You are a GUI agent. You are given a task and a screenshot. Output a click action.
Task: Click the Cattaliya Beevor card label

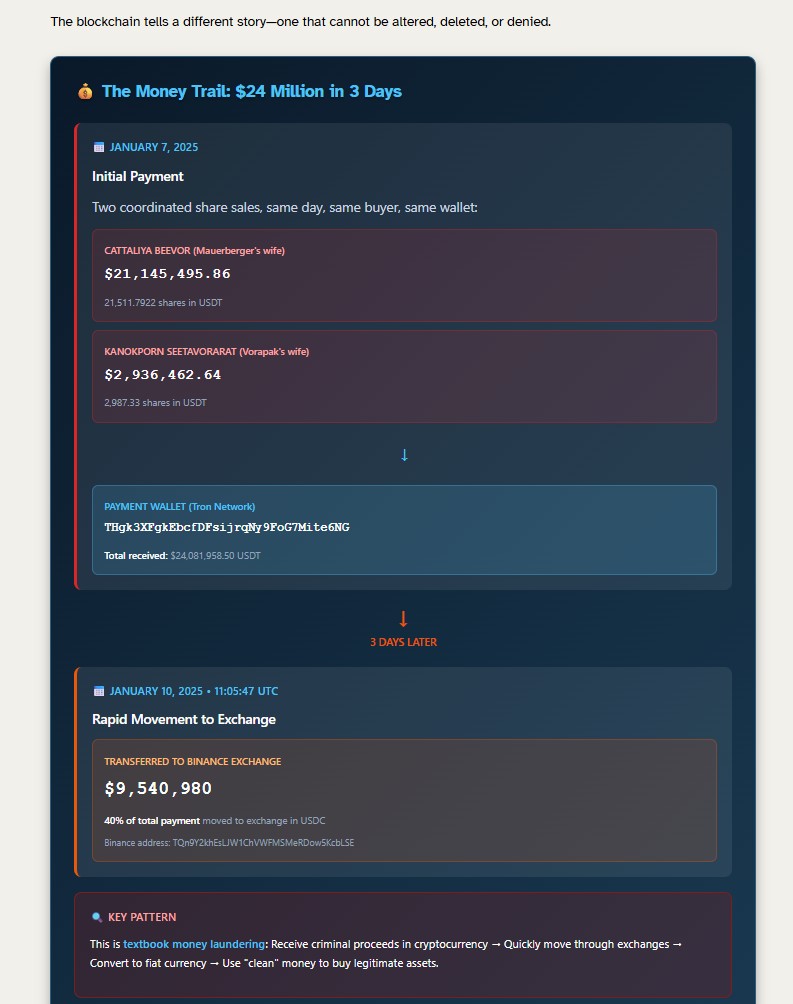[194, 251]
